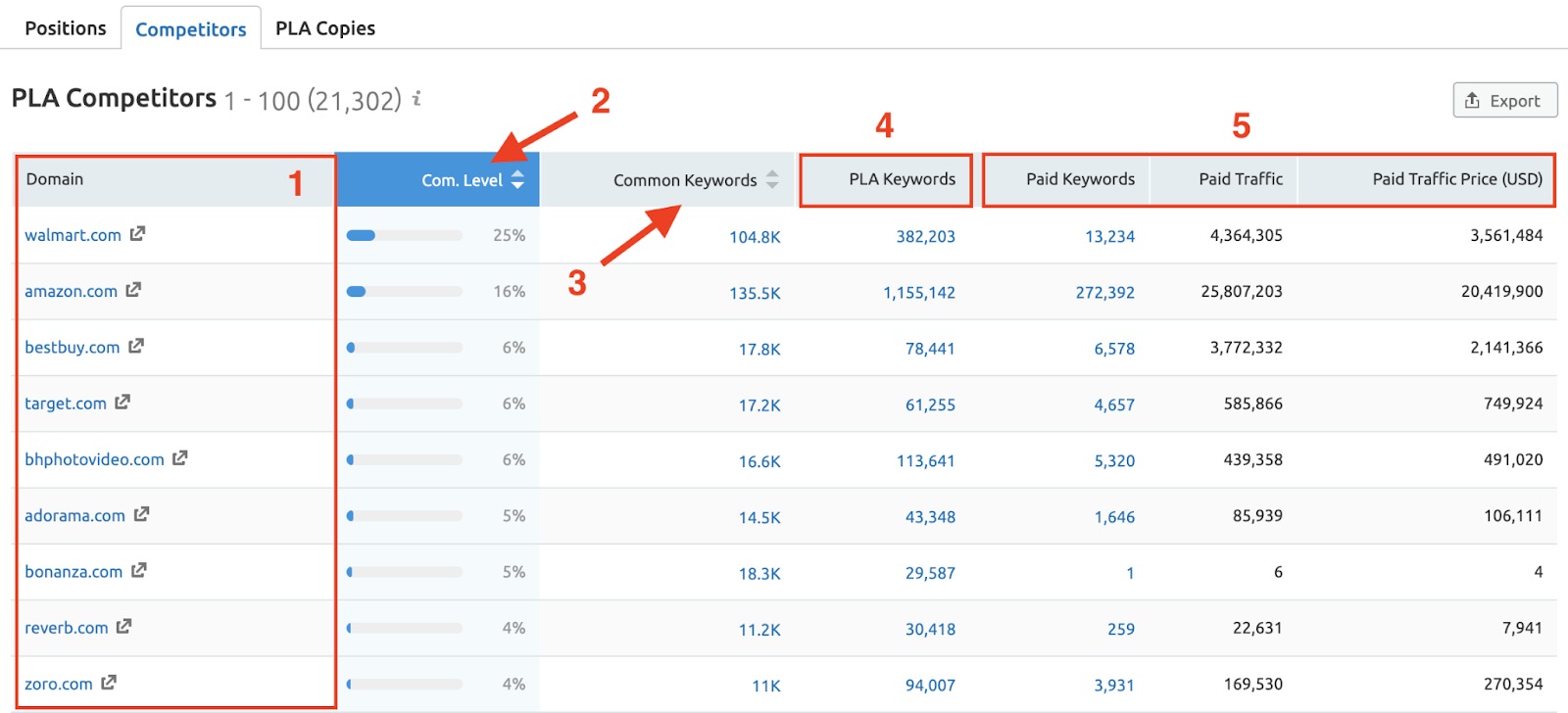Open reverb.com common keywords 11.2K

coord(759,629)
